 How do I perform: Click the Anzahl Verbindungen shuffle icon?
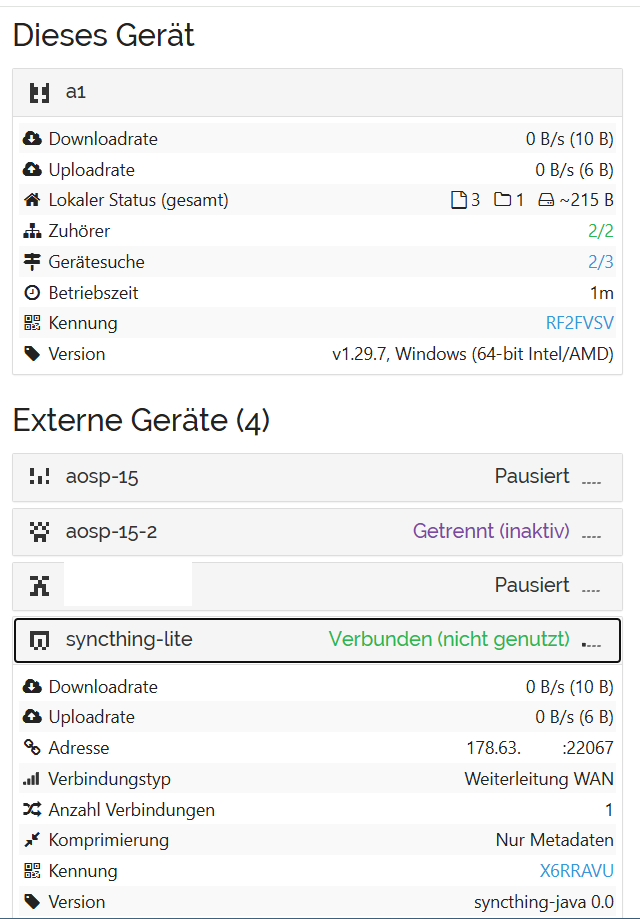point(32,809)
